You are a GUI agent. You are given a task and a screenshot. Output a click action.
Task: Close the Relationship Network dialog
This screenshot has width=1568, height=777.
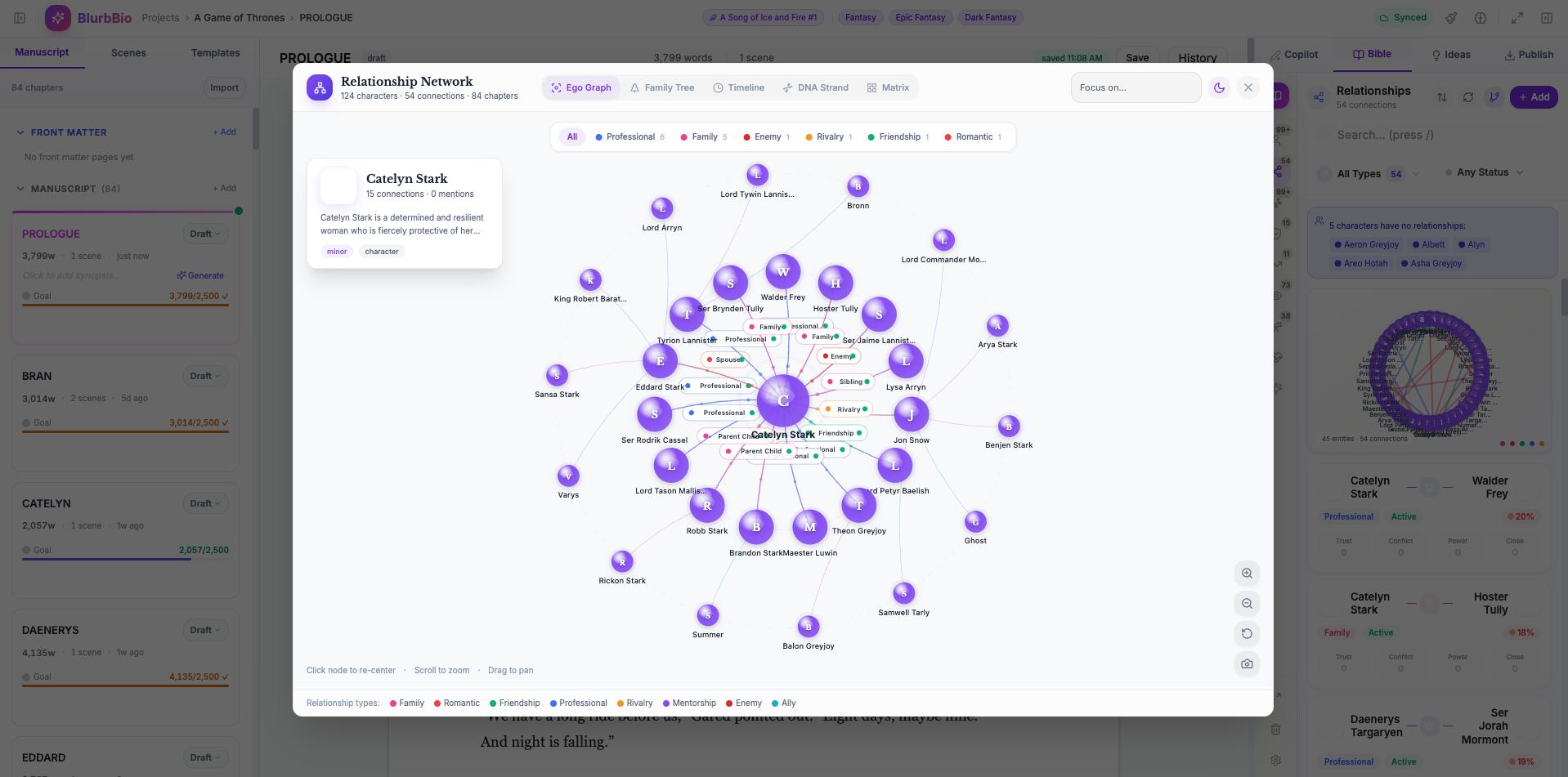pyautogui.click(x=1248, y=87)
